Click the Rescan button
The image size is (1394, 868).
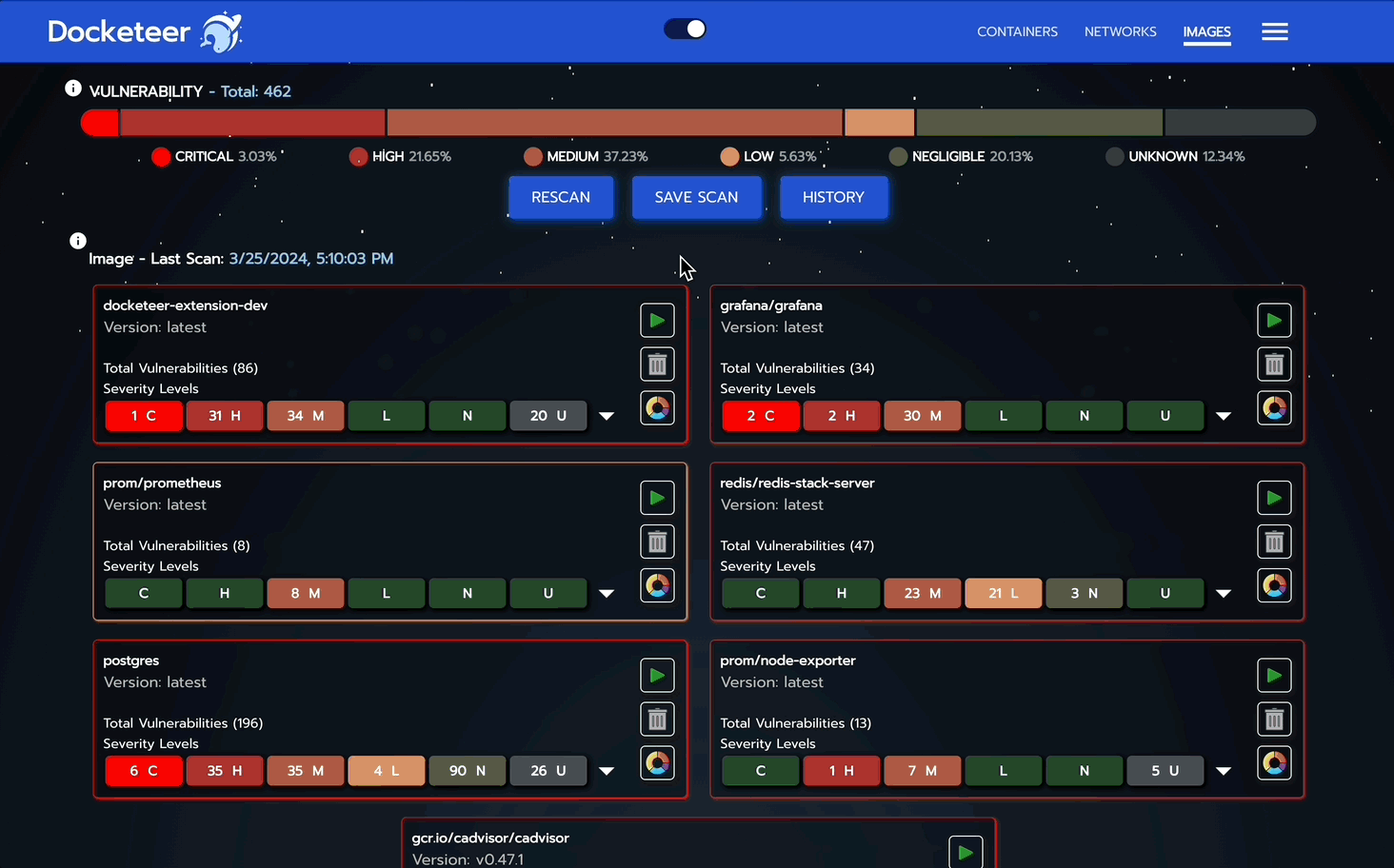click(561, 197)
